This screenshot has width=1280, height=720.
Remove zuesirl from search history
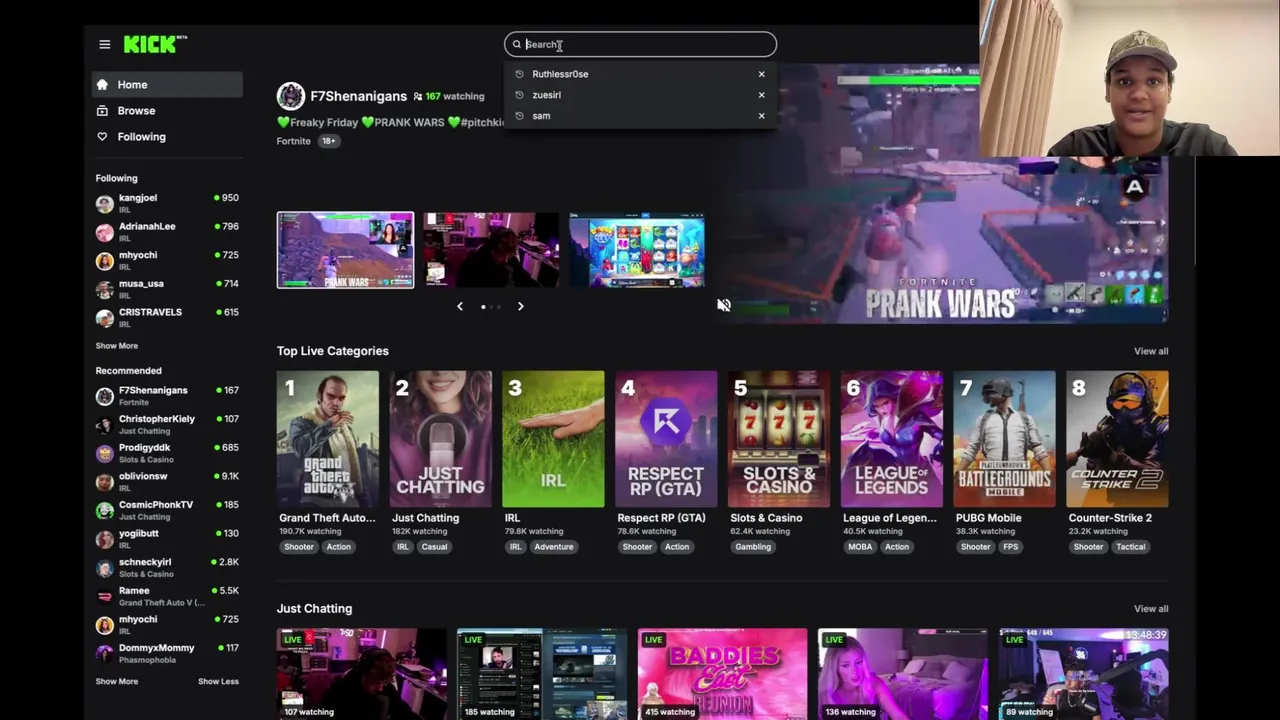click(761, 95)
